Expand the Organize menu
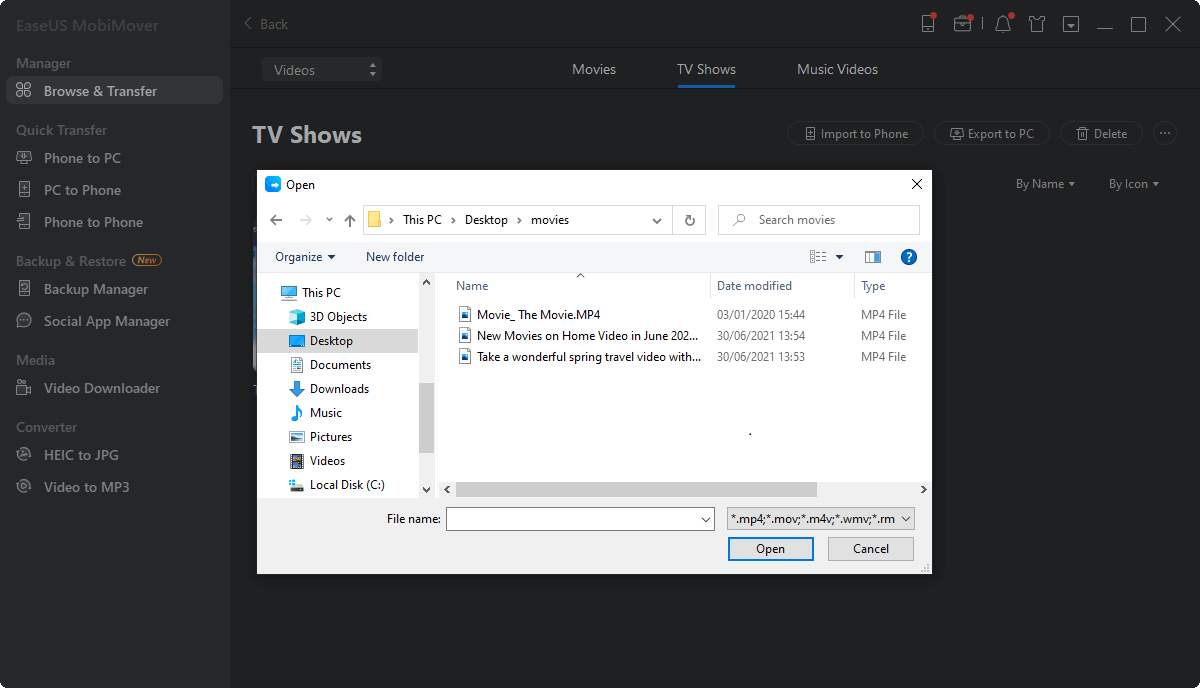The image size is (1200, 688). click(305, 257)
